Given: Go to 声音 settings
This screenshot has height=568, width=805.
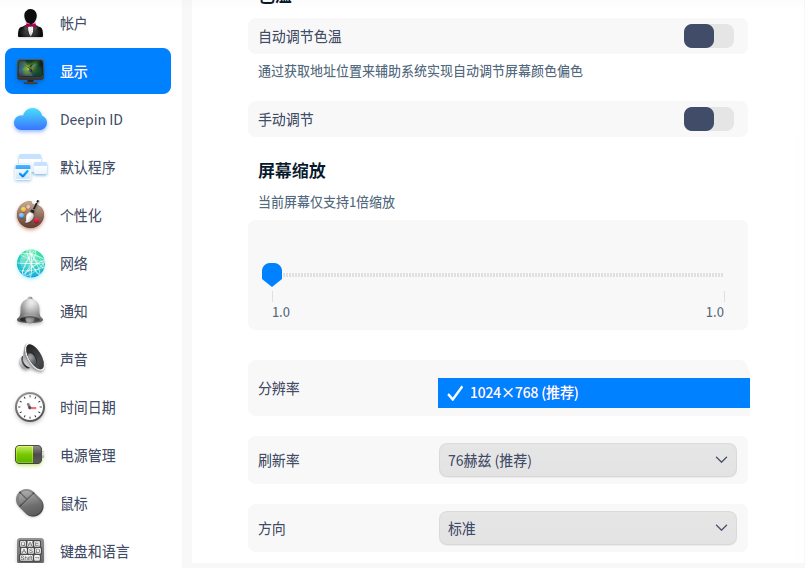Looking at the screenshot, I should pos(88,359).
